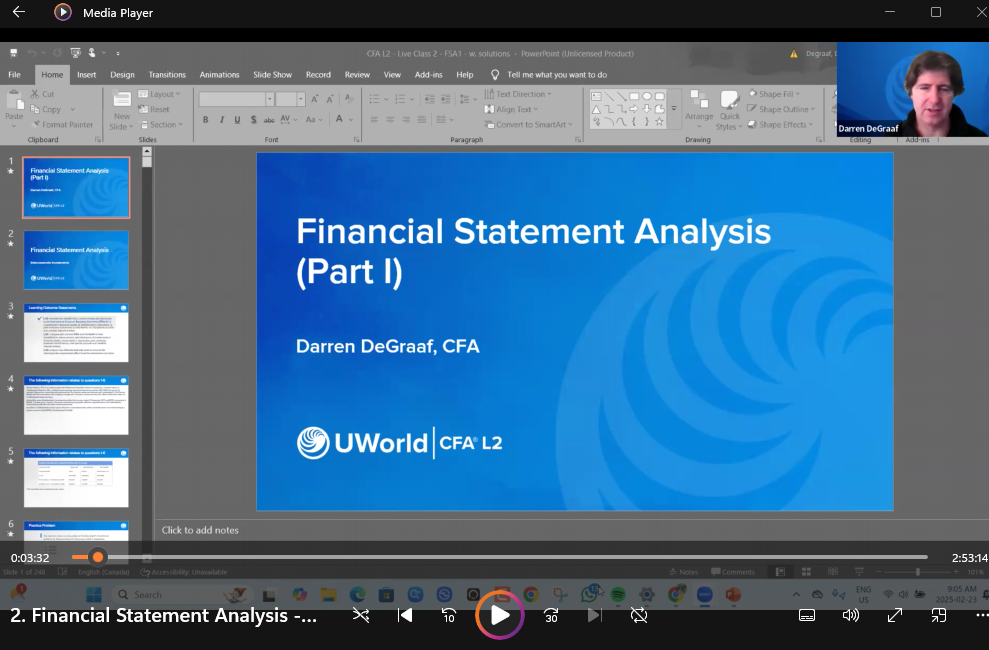The width and height of the screenshot is (989, 650).
Task: Enter full screen mode
Action: tap(895, 615)
